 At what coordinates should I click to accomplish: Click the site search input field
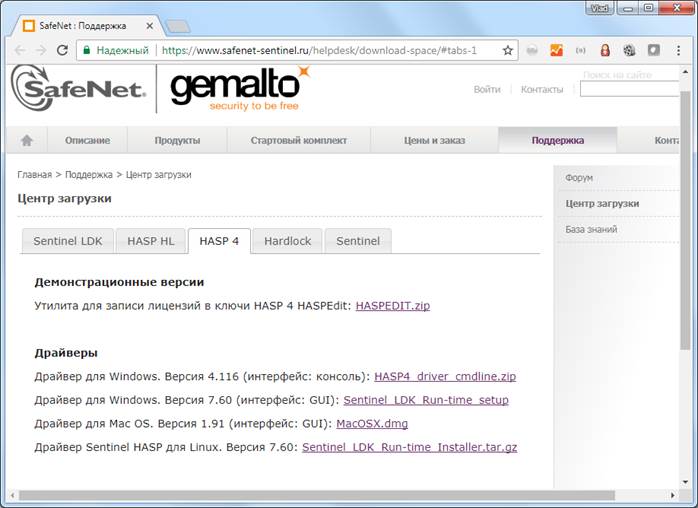pyautogui.click(x=630, y=89)
